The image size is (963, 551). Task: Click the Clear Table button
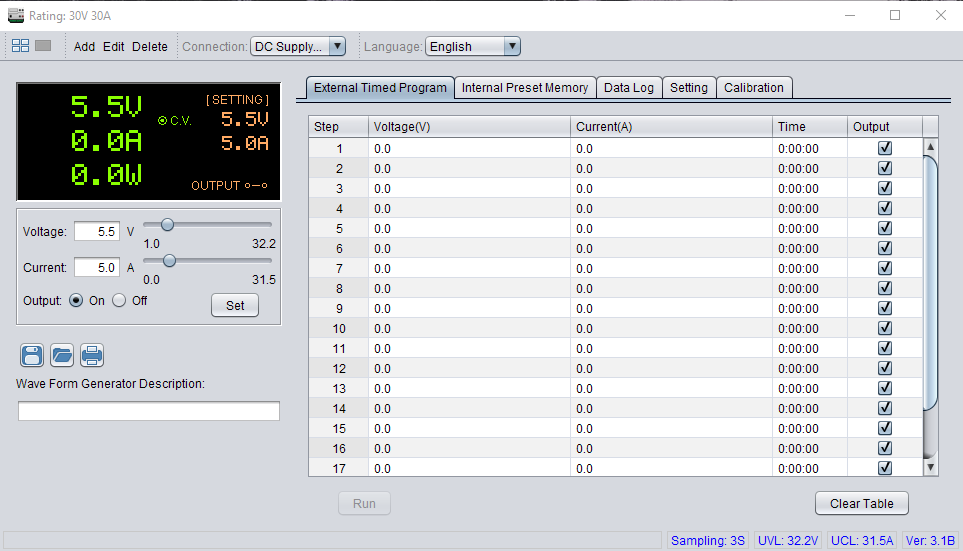862,503
